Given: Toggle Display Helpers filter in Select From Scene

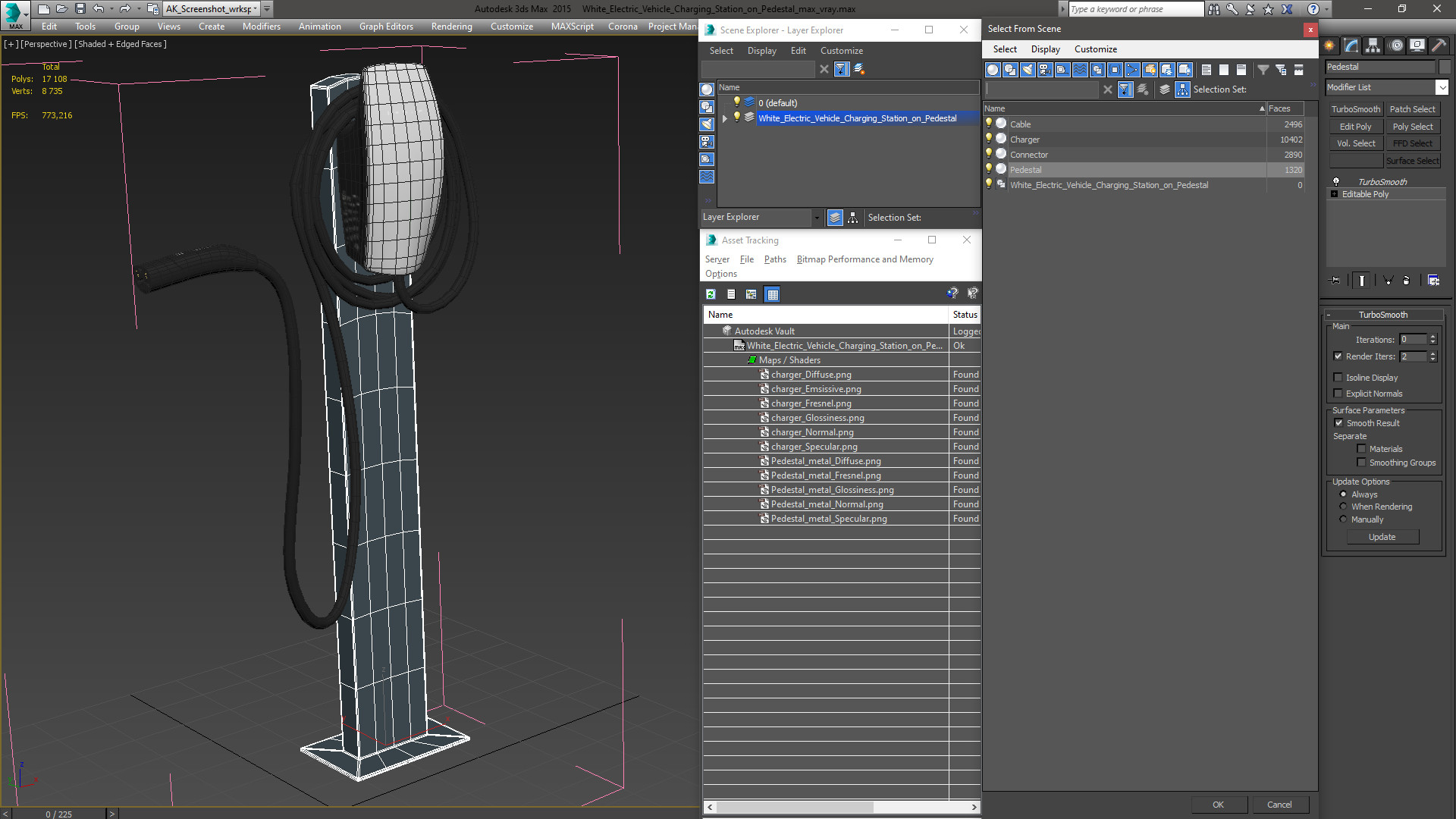Looking at the screenshot, I should (x=1062, y=70).
